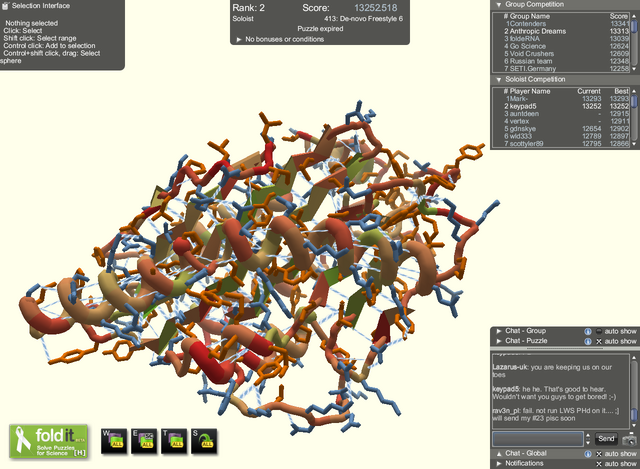640x469 pixels.
Task: Click up arrow of chat scrollbar
Action: point(633,357)
